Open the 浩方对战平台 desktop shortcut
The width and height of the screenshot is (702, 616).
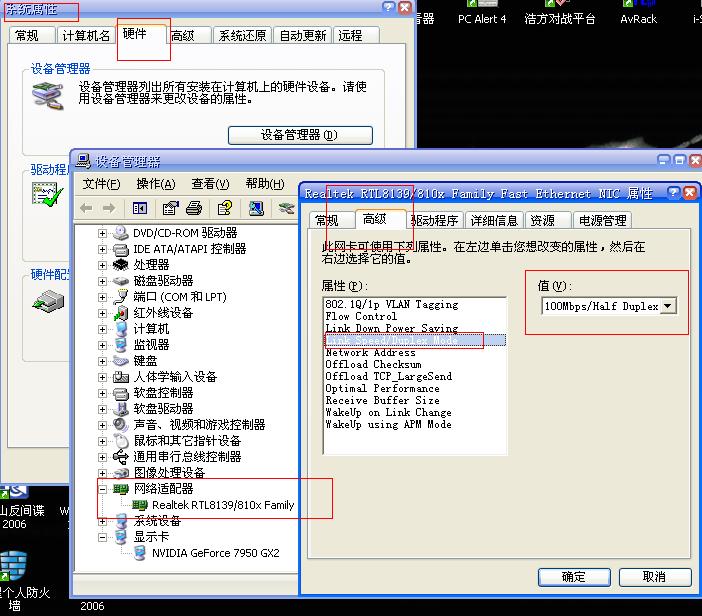560,13
